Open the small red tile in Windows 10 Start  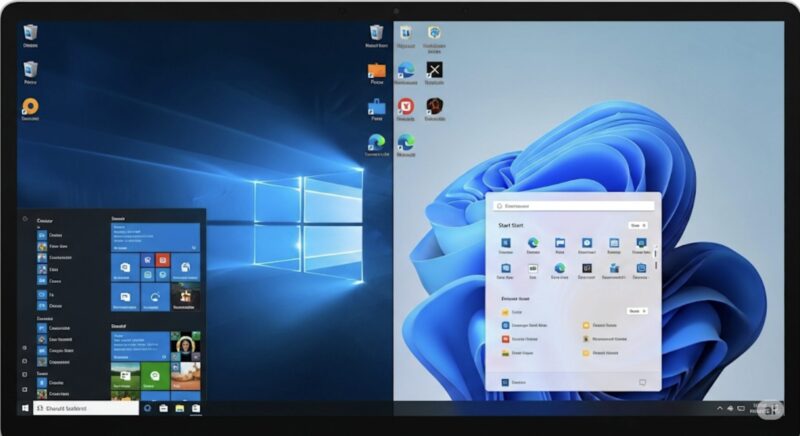(163, 260)
